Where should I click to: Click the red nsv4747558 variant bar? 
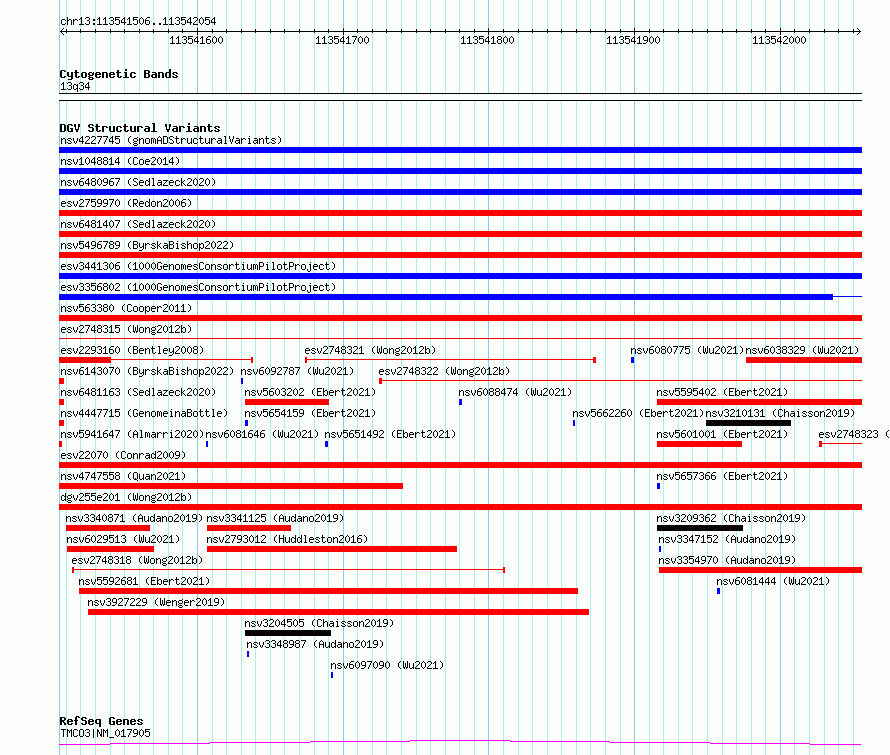[231, 486]
